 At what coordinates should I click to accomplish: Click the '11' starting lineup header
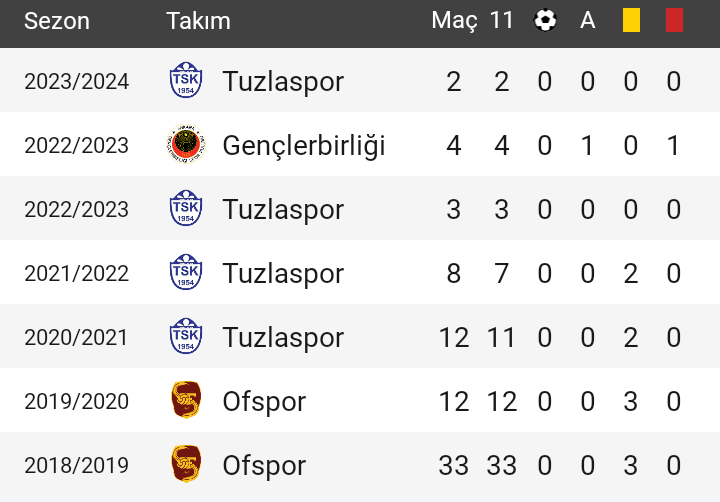pos(501,21)
